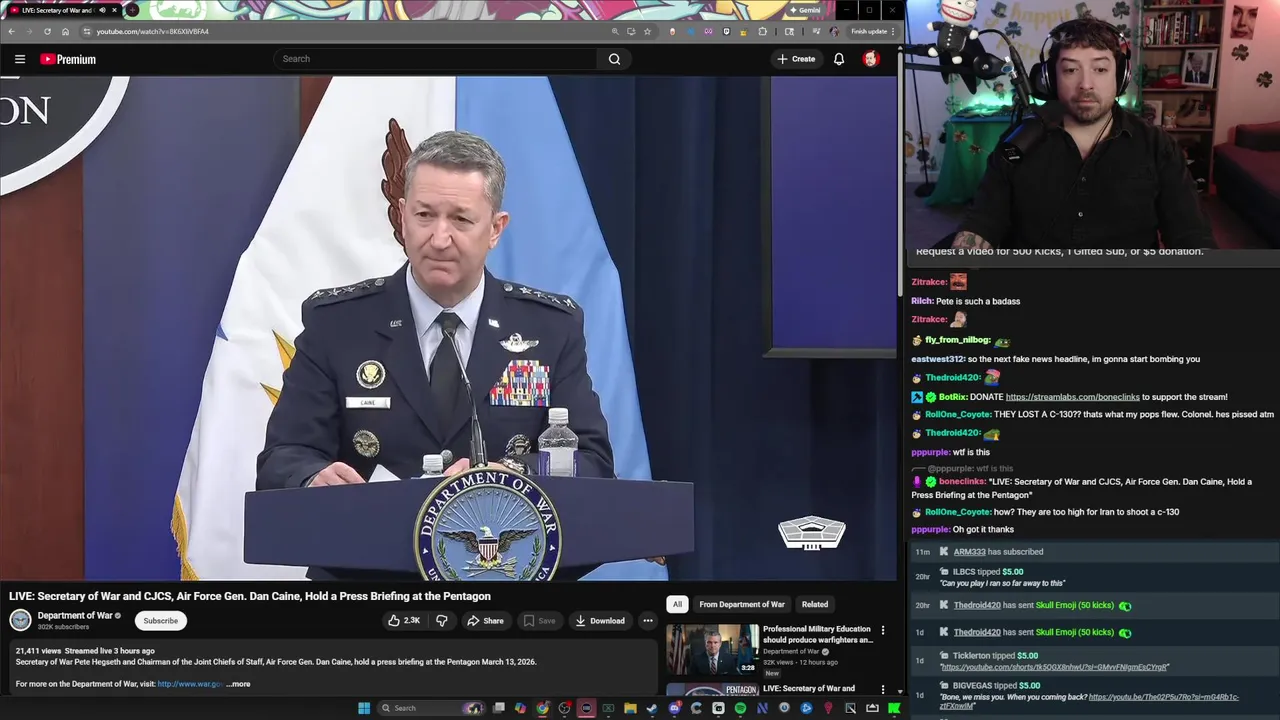Image resolution: width=1280 pixels, height=720 pixels.
Task: Open Professional Military Education video title
Action: (817, 634)
